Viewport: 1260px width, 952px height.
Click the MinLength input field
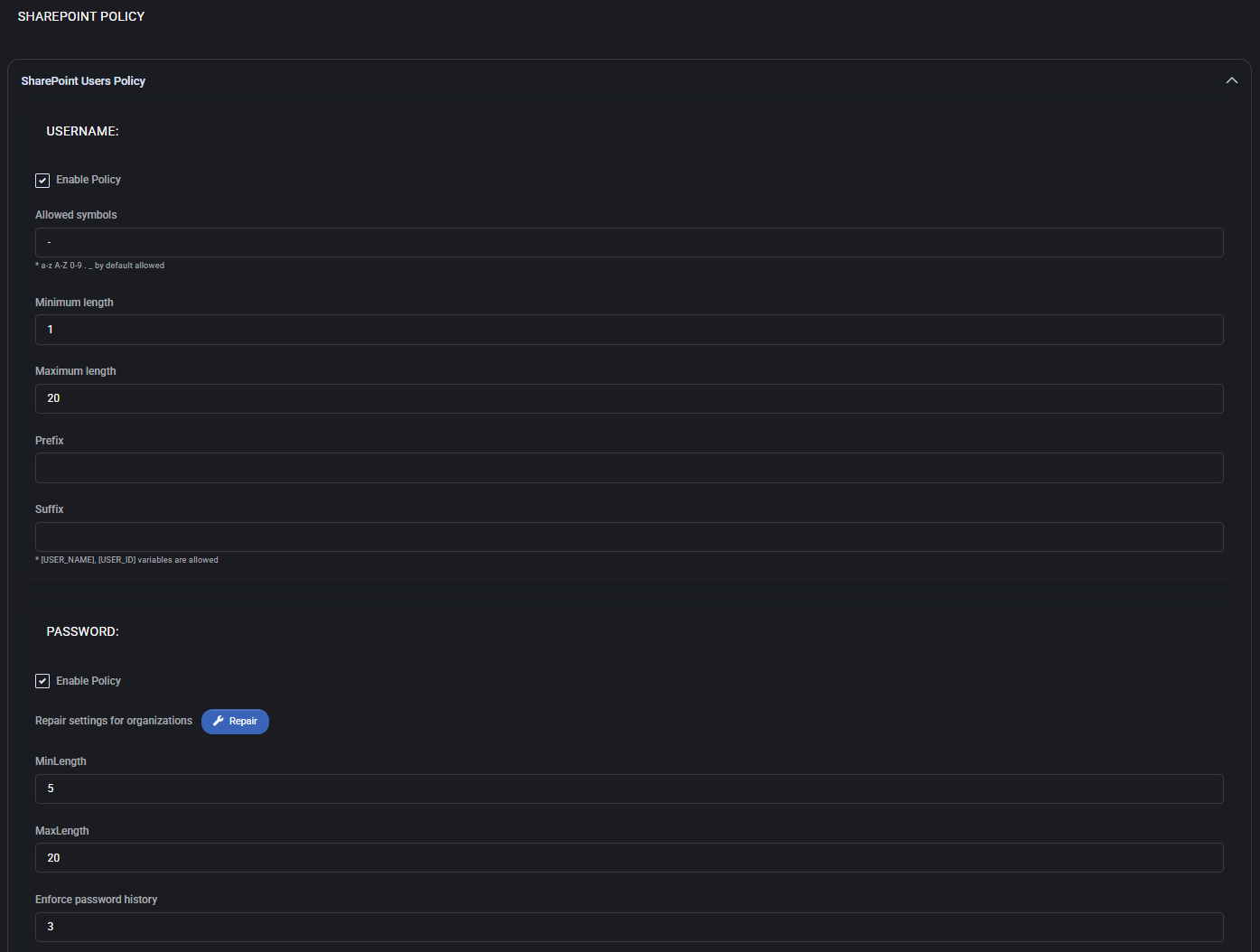[629, 789]
